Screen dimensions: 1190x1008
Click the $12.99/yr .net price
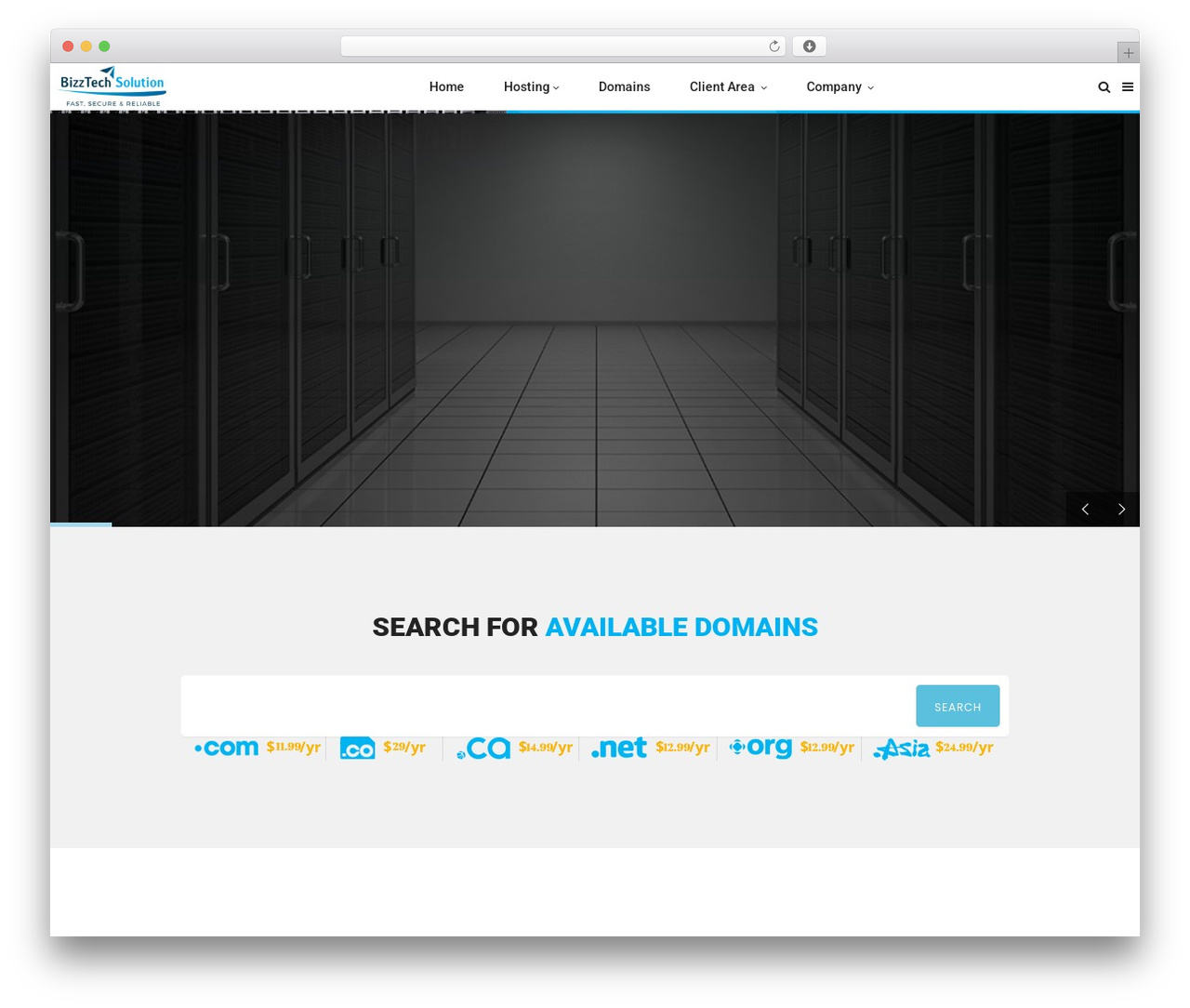(x=682, y=747)
